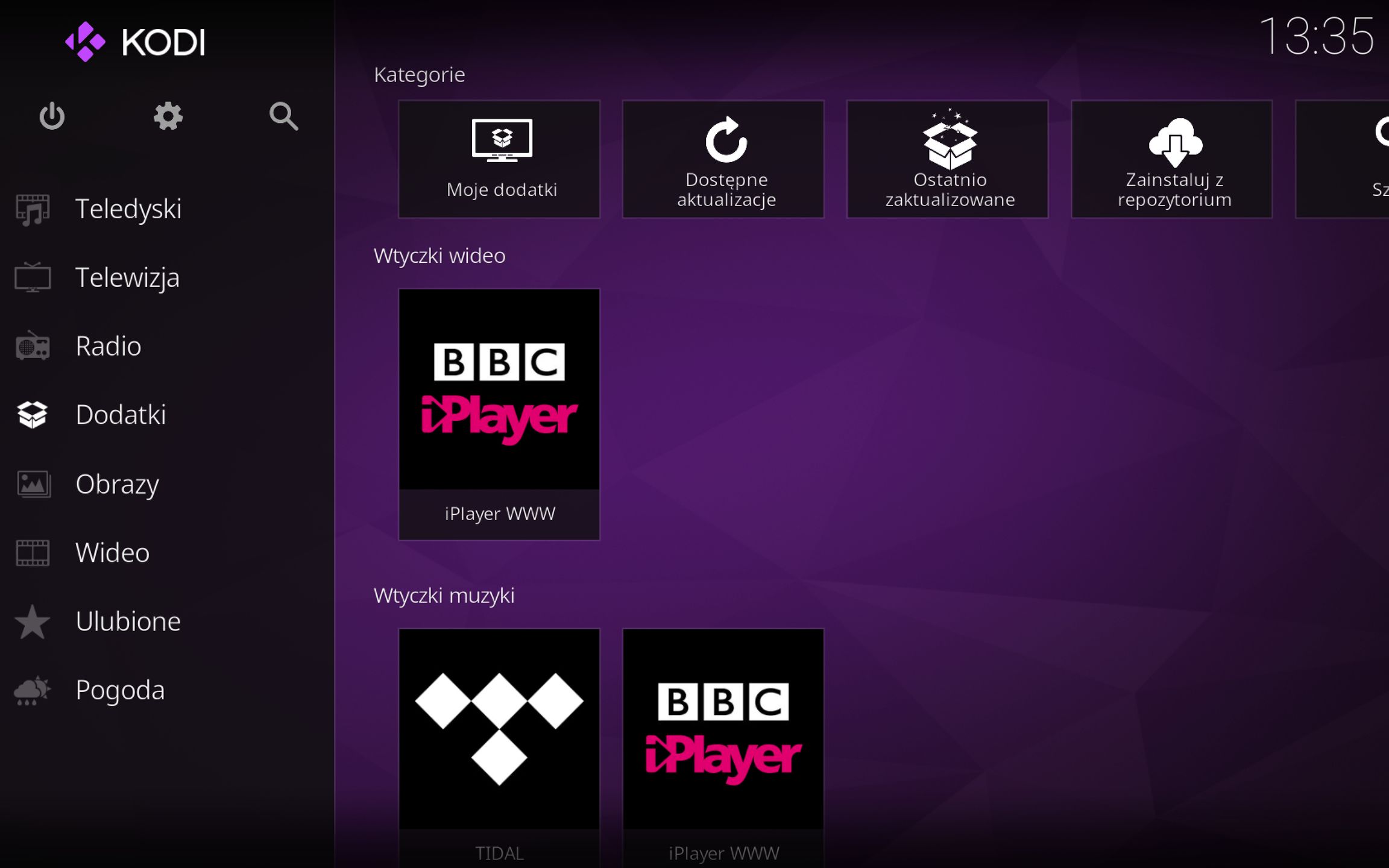Click the Radio icon in sidebar
Image resolution: width=1389 pixels, height=868 pixels.
coord(33,346)
